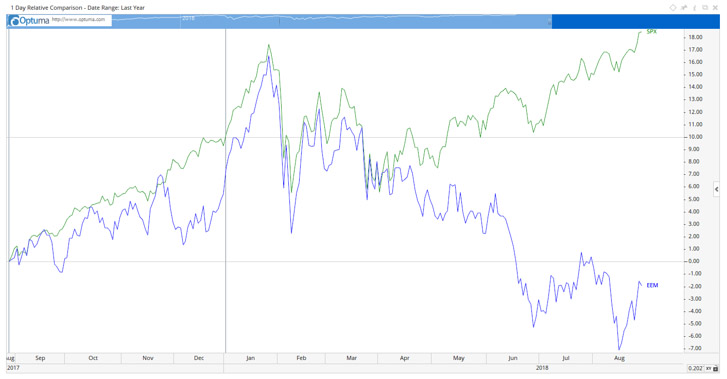Select the EEM series label
Screen dimensions: 727x379
tap(652, 285)
